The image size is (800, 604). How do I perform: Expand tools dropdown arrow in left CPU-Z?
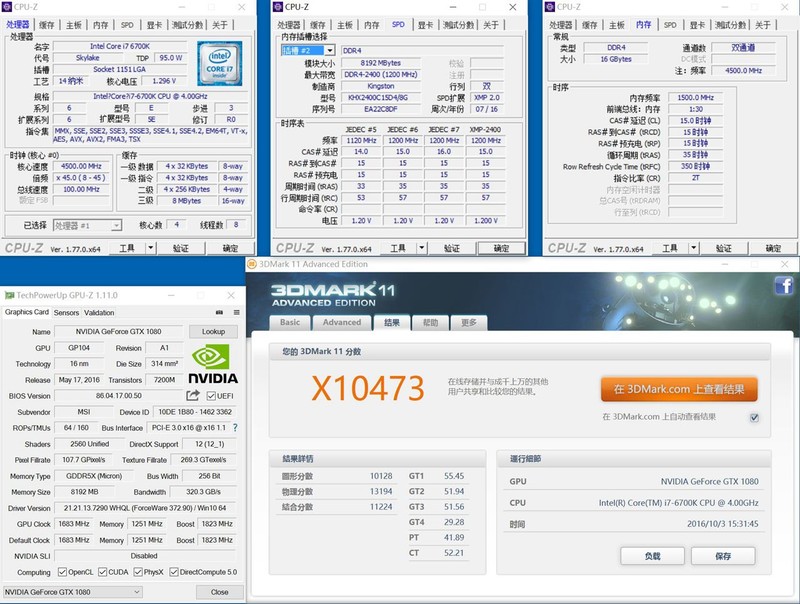(x=151, y=248)
